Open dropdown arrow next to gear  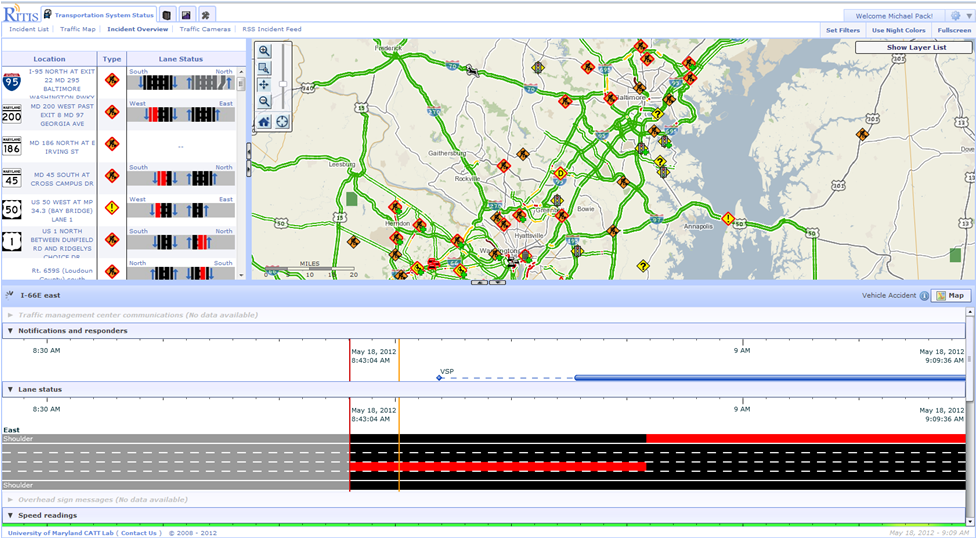(968, 16)
